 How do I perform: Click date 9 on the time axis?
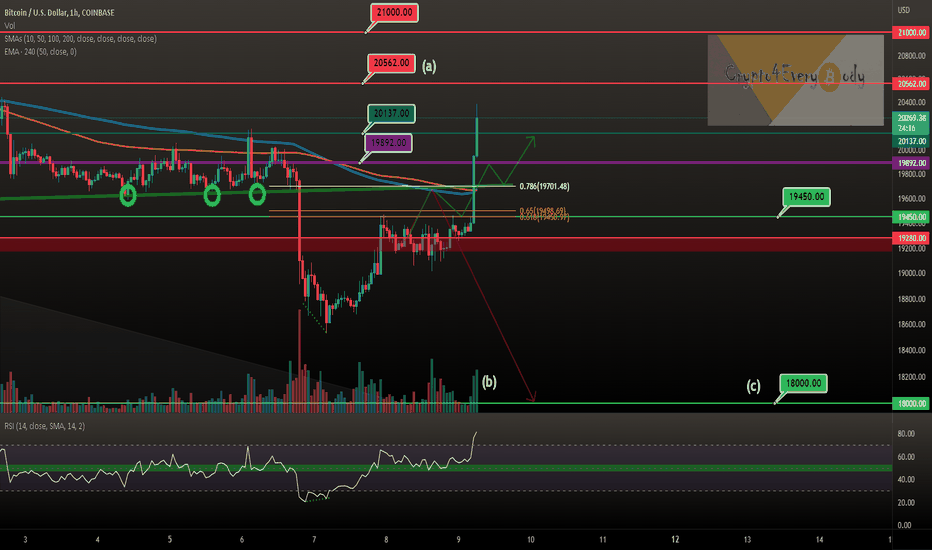458,540
